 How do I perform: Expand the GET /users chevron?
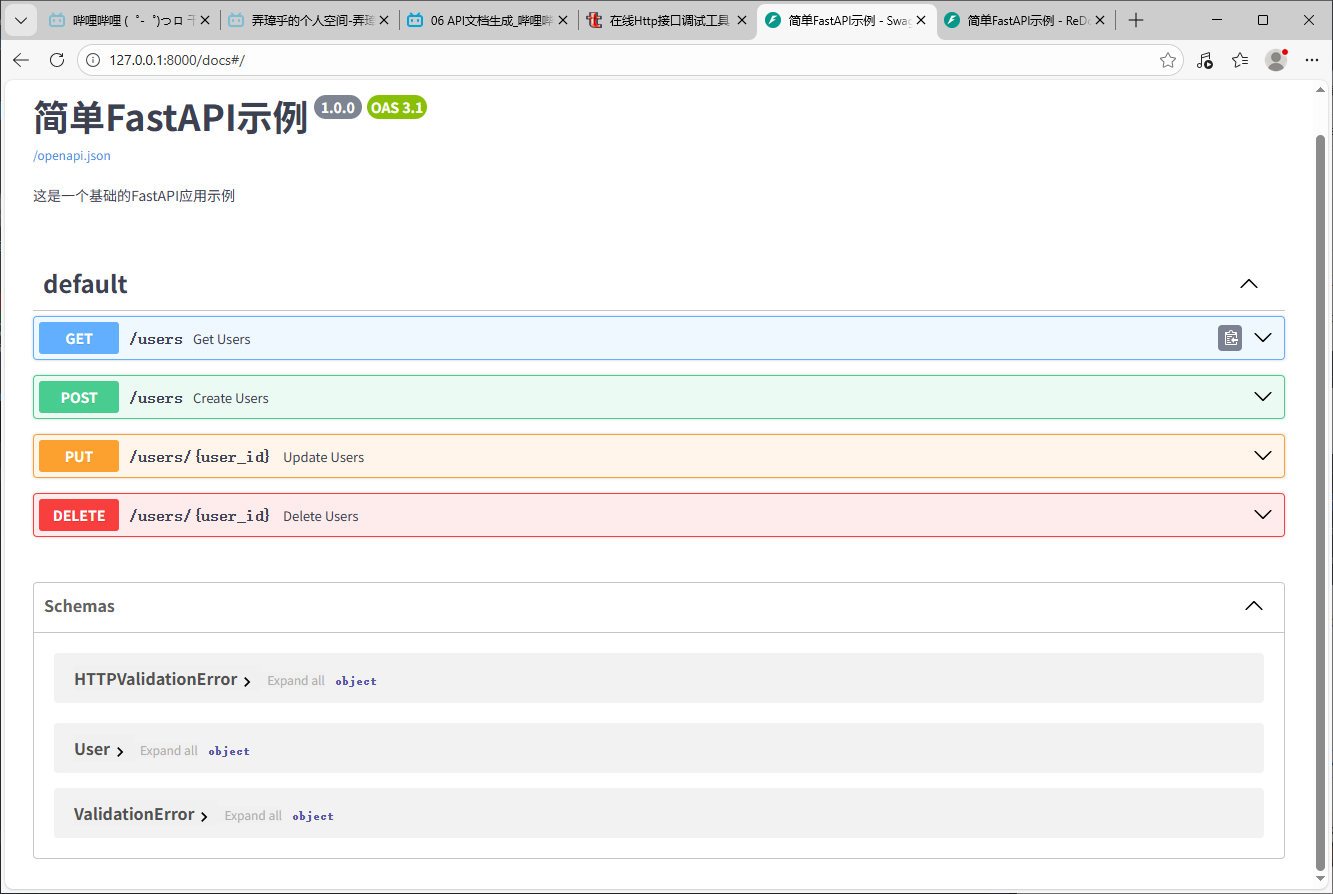click(x=1263, y=338)
